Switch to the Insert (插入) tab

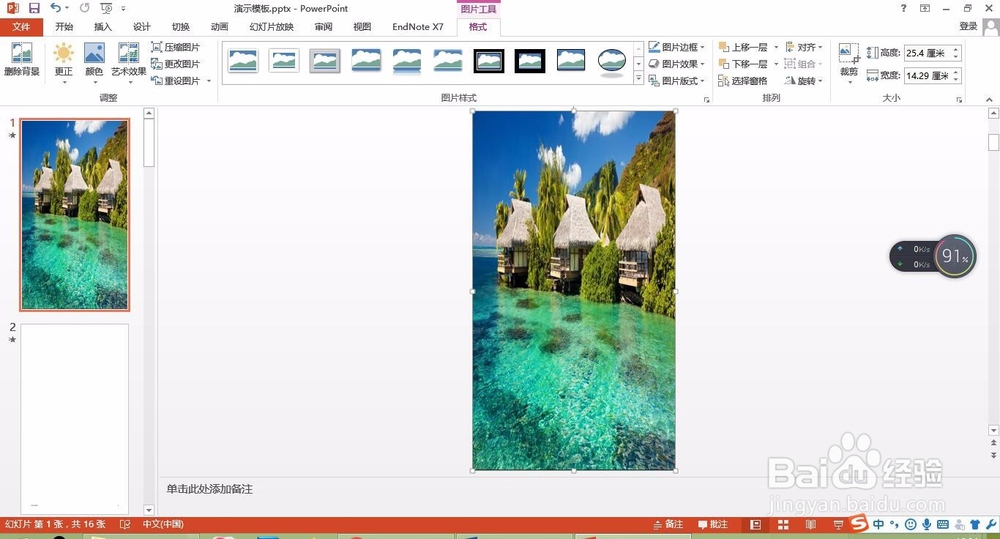pyautogui.click(x=103, y=27)
